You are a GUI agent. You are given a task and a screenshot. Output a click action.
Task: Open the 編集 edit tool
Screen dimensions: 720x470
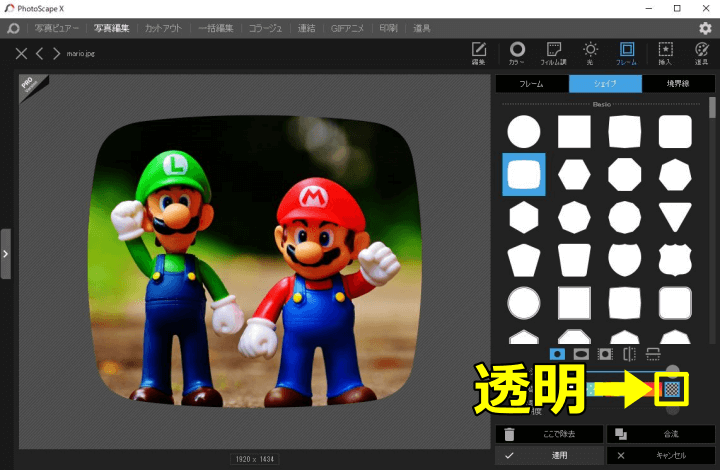coord(478,53)
